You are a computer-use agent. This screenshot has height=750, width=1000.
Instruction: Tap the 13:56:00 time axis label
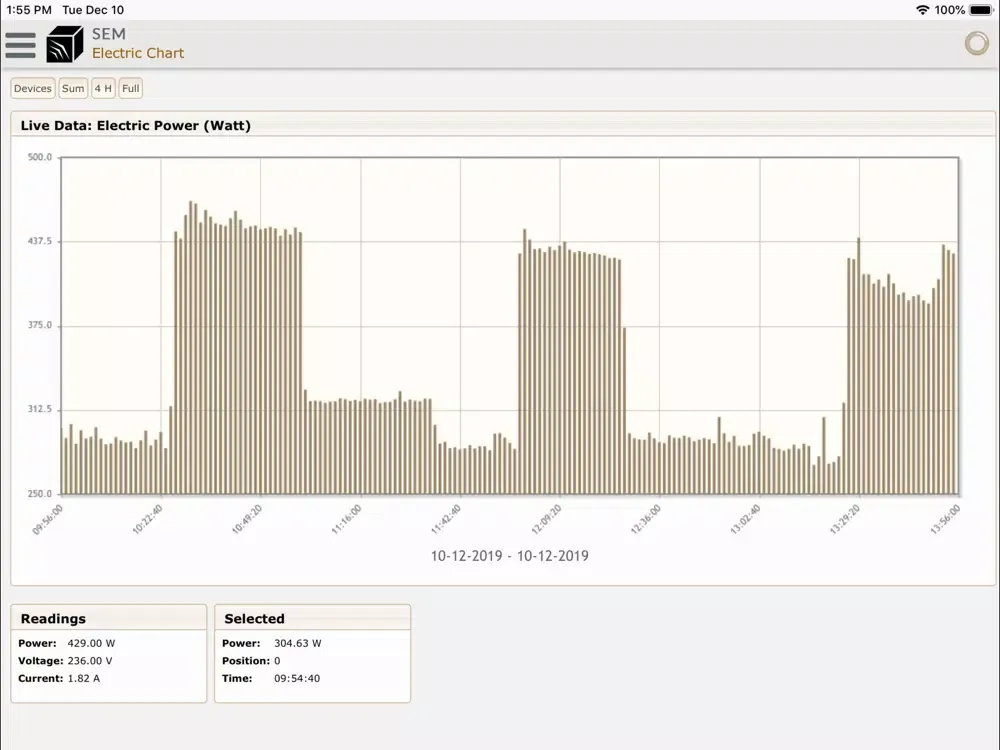945,519
